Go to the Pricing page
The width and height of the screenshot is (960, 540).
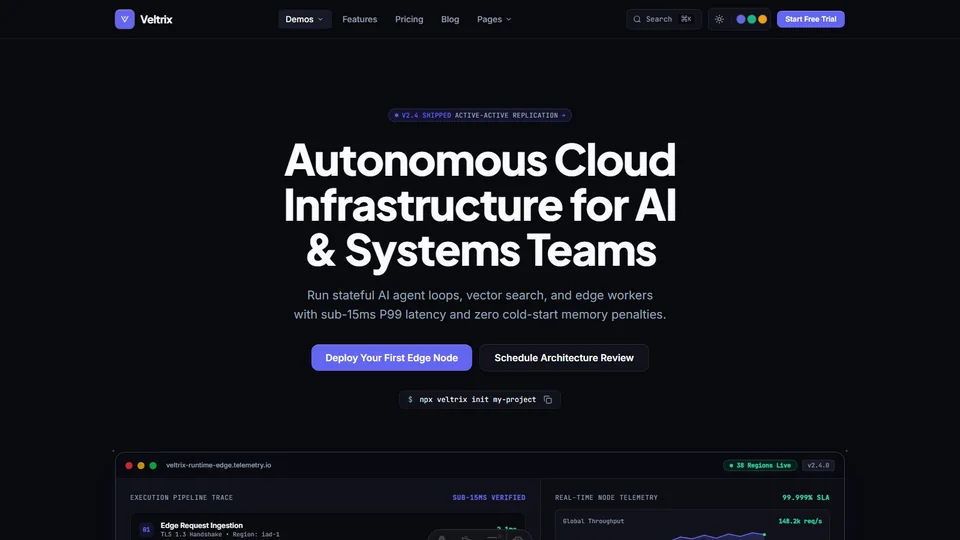(409, 19)
